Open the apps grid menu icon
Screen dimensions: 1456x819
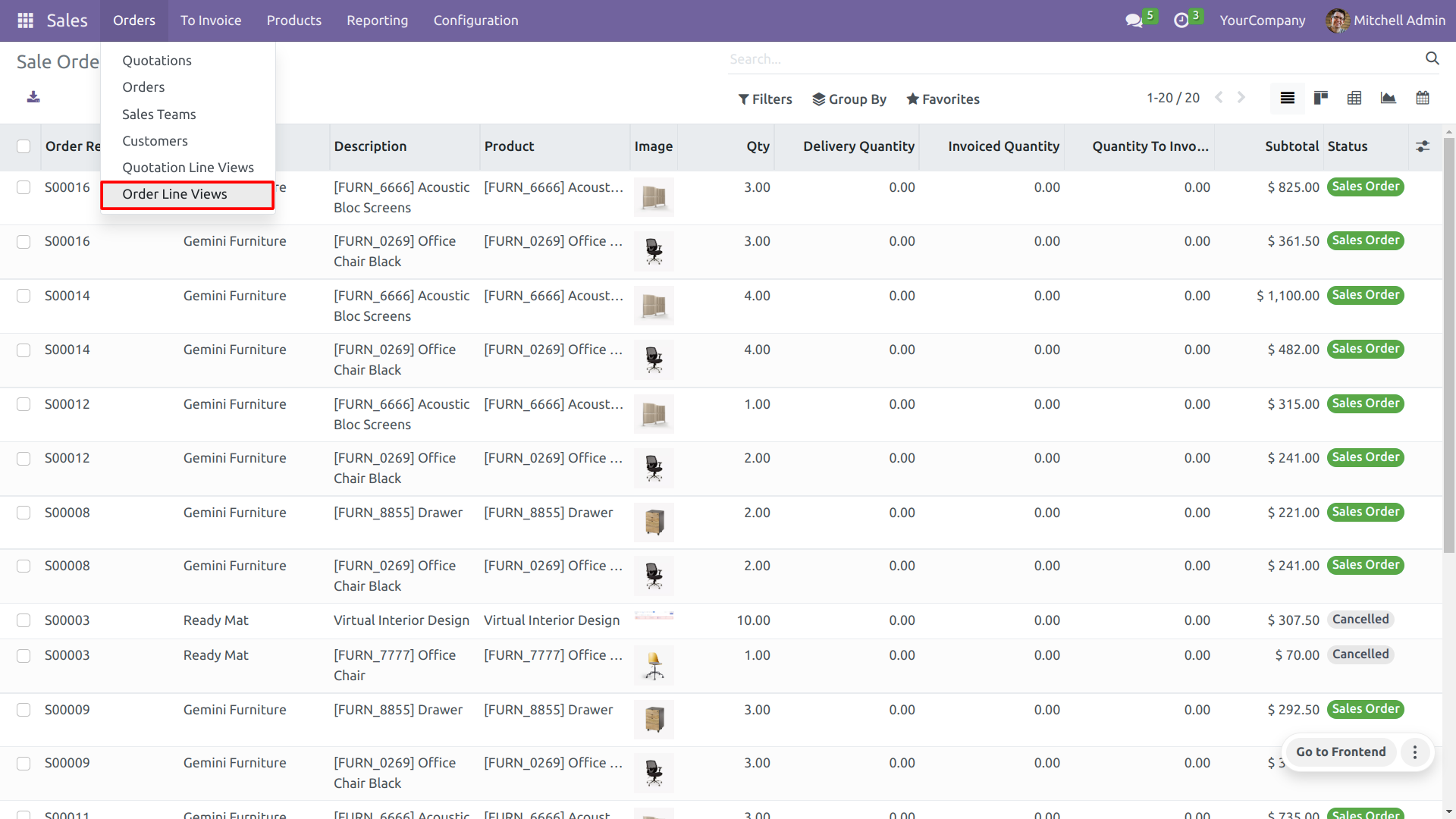coord(25,20)
